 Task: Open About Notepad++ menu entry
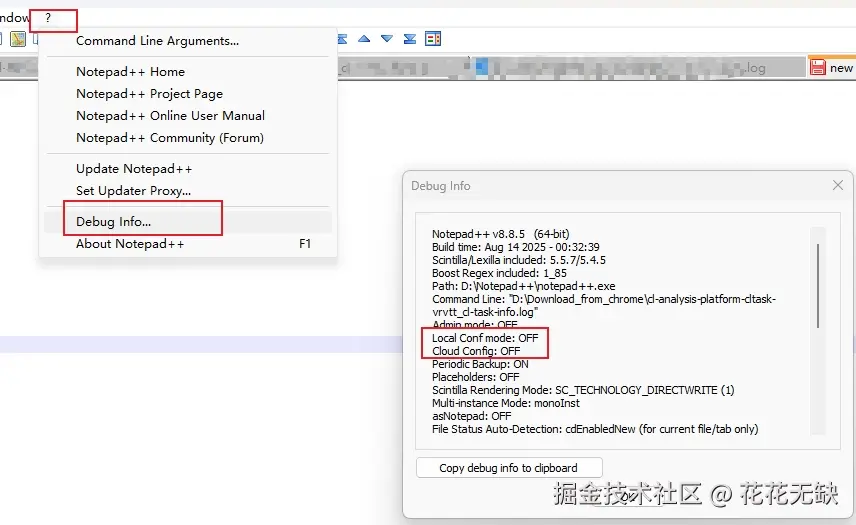[130, 243]
